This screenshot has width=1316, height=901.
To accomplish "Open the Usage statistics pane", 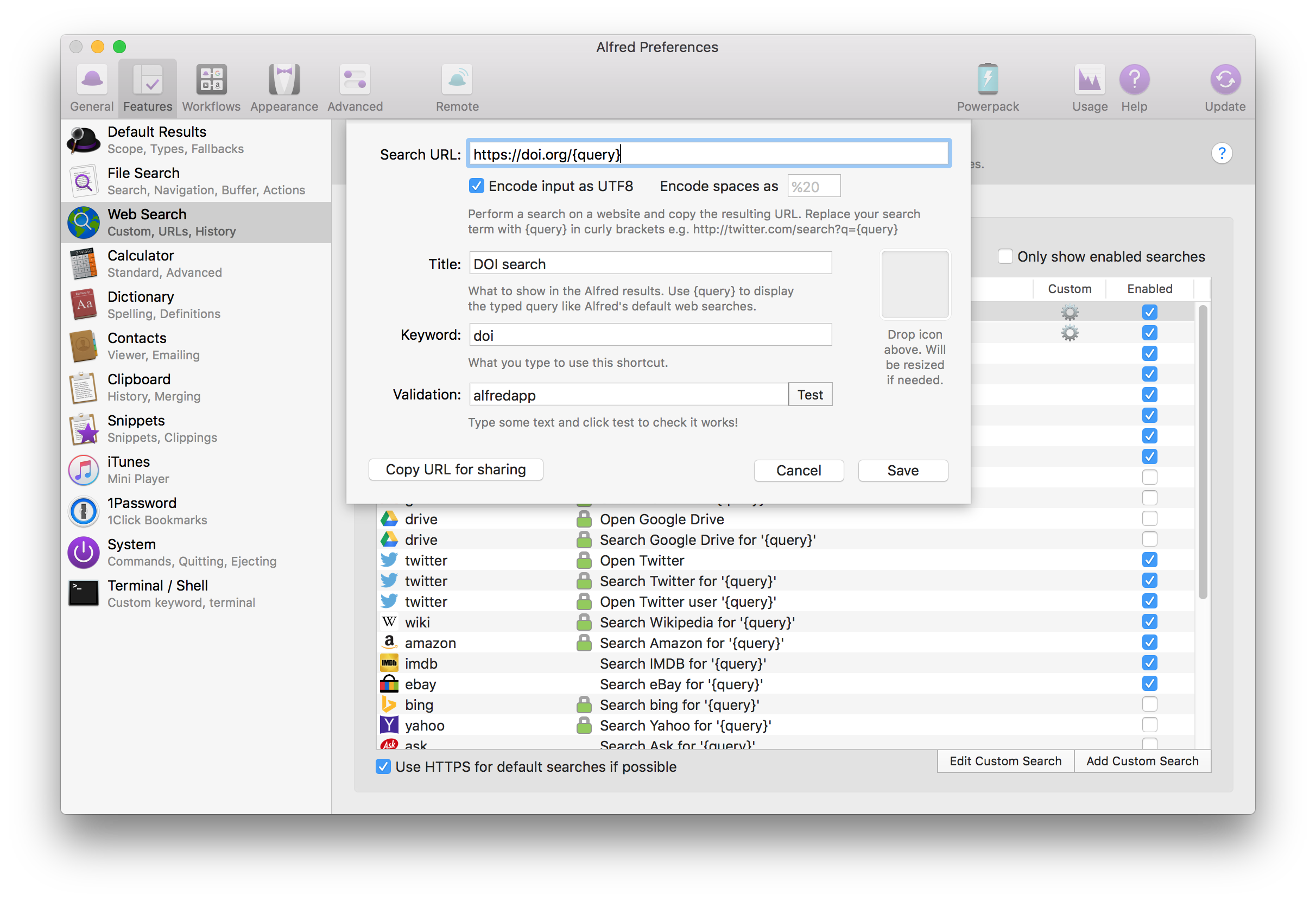I will pos(1090,88).
